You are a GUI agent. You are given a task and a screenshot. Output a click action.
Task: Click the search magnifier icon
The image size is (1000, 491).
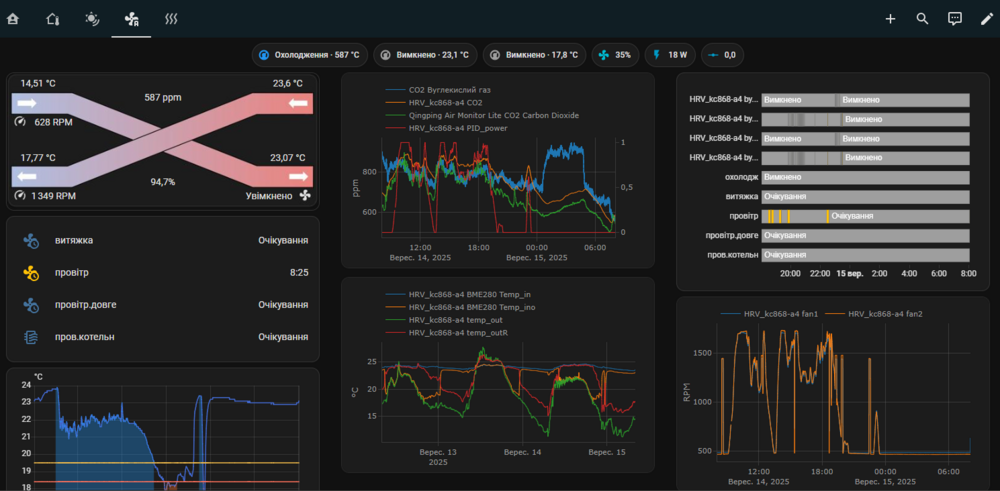point(922,18)
